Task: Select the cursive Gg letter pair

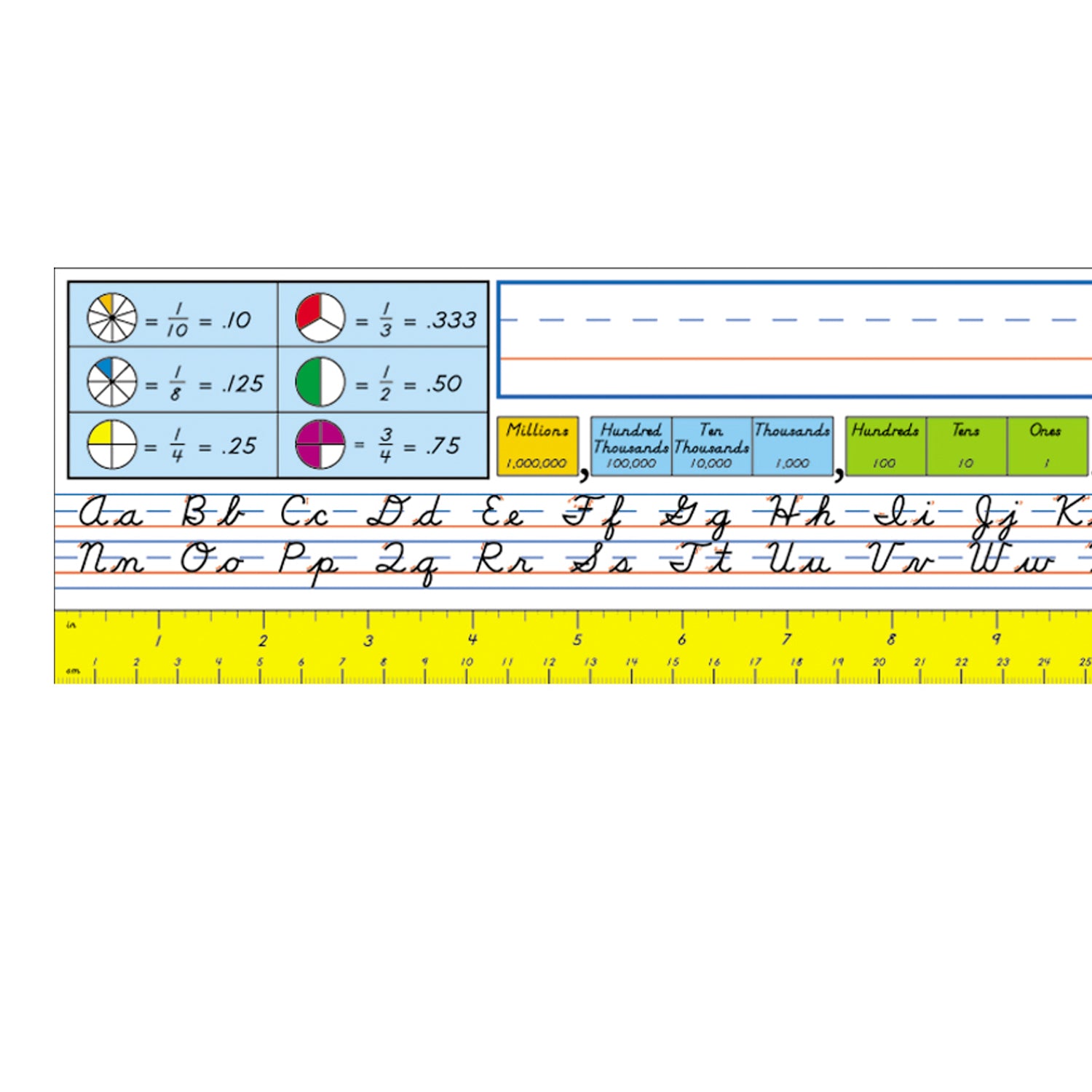Action: click(x=695, y=517)
